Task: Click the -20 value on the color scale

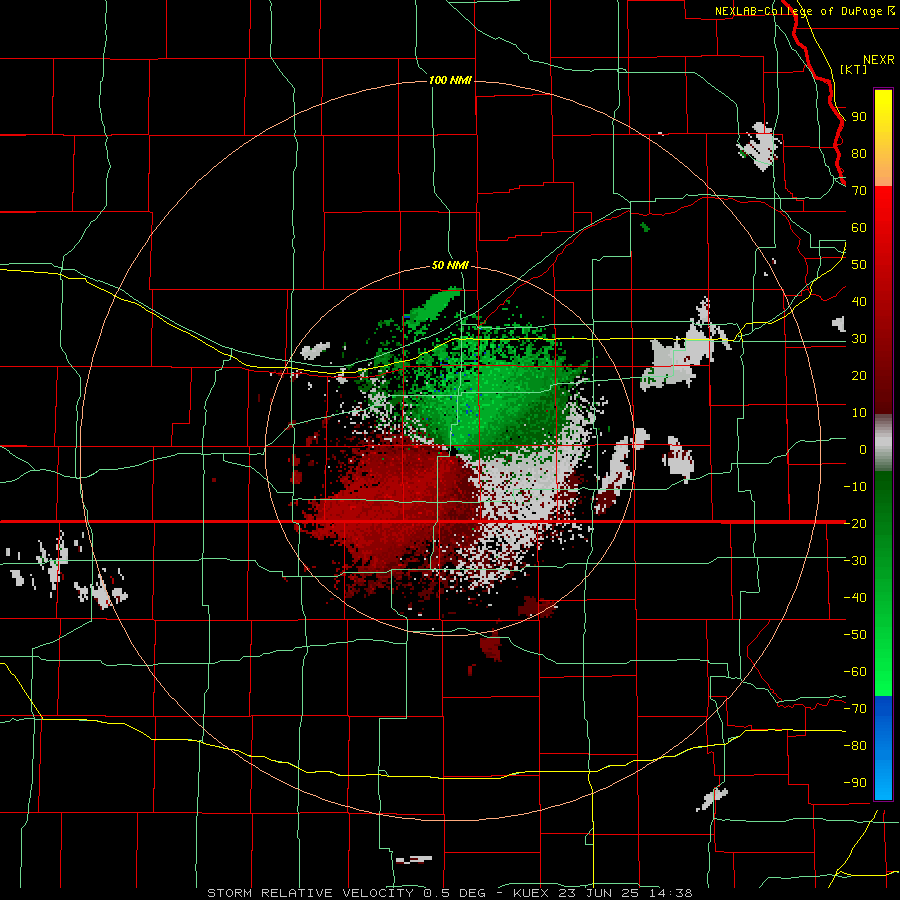Action: coord(855,523)
